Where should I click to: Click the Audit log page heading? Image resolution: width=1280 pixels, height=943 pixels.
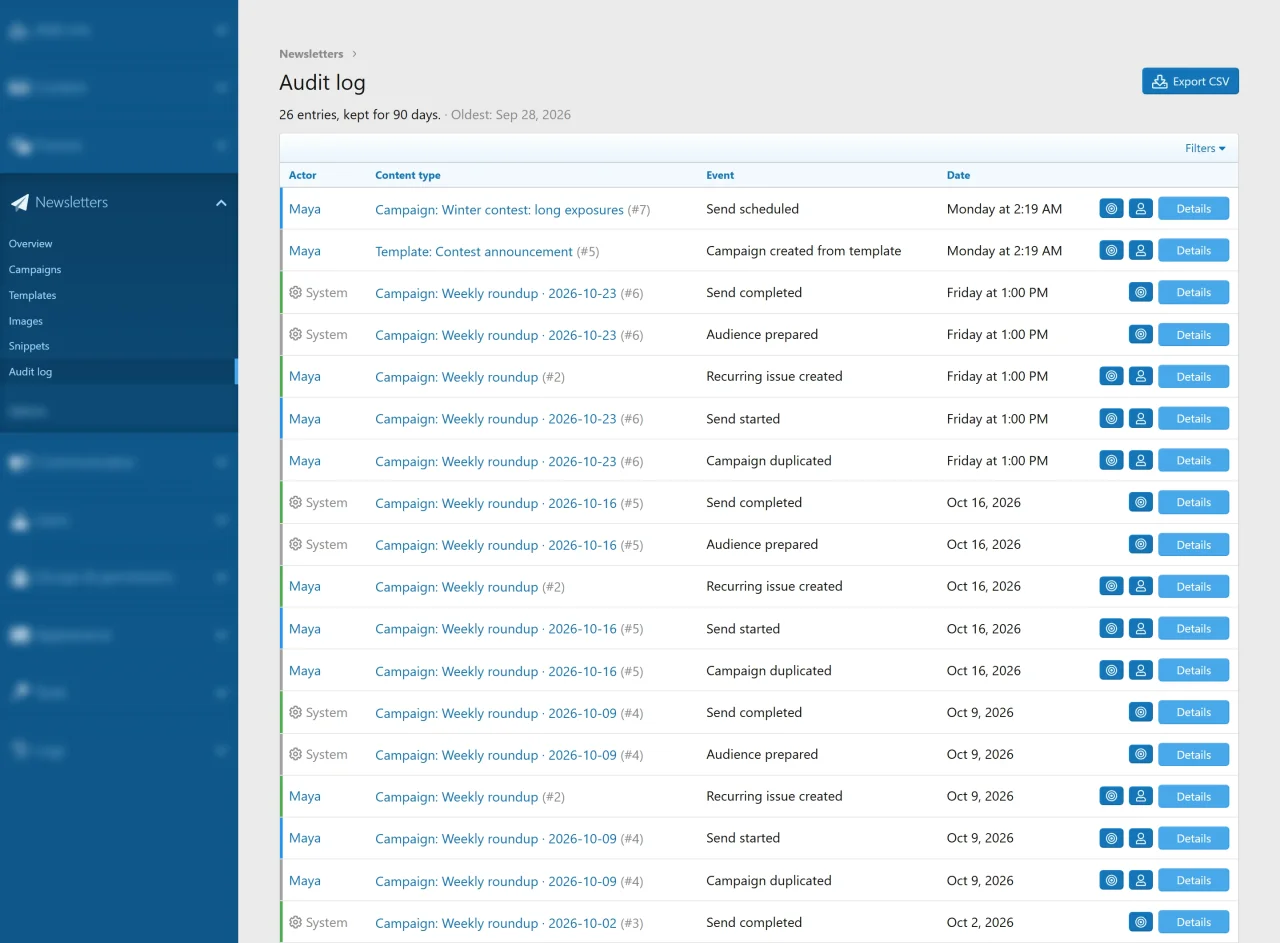pos(322,83)
